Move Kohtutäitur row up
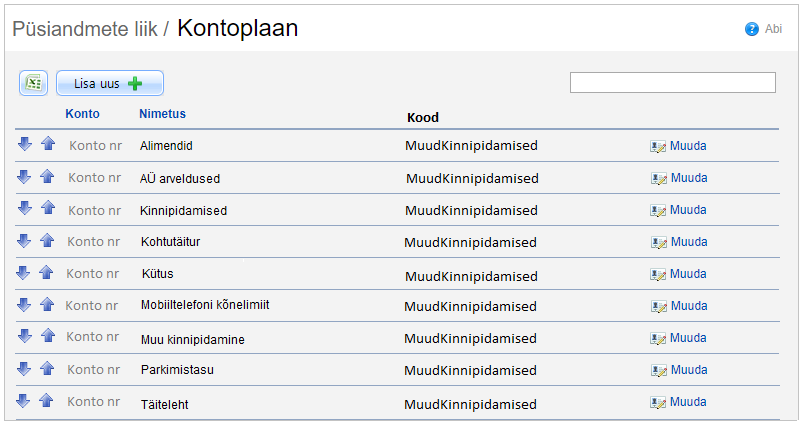This screenshot has width=804, height=424. pyautogui.click(x=46, y=240)
